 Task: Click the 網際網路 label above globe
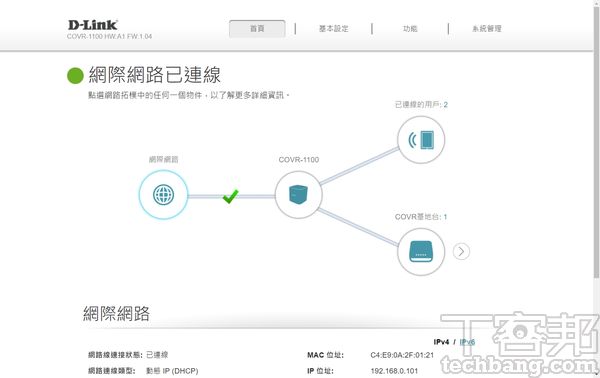163,160
